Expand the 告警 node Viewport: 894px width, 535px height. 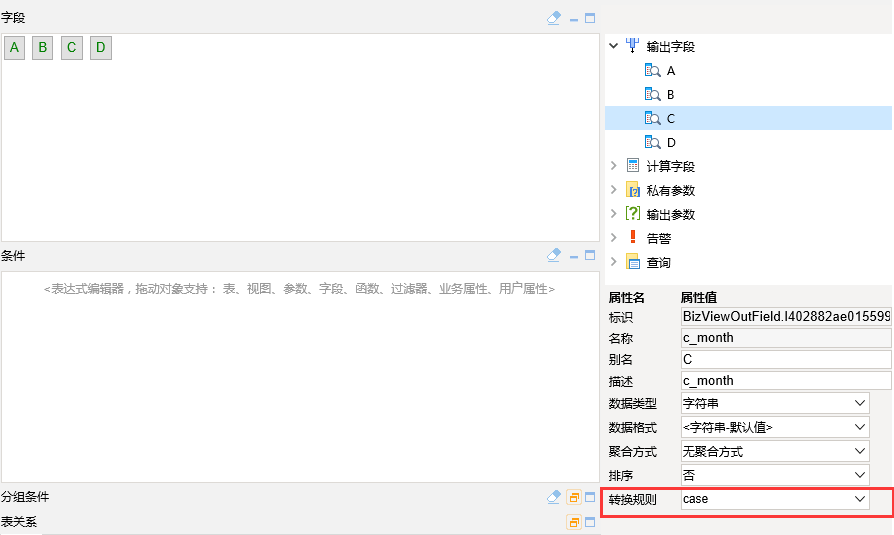click(x=614, y=237)
